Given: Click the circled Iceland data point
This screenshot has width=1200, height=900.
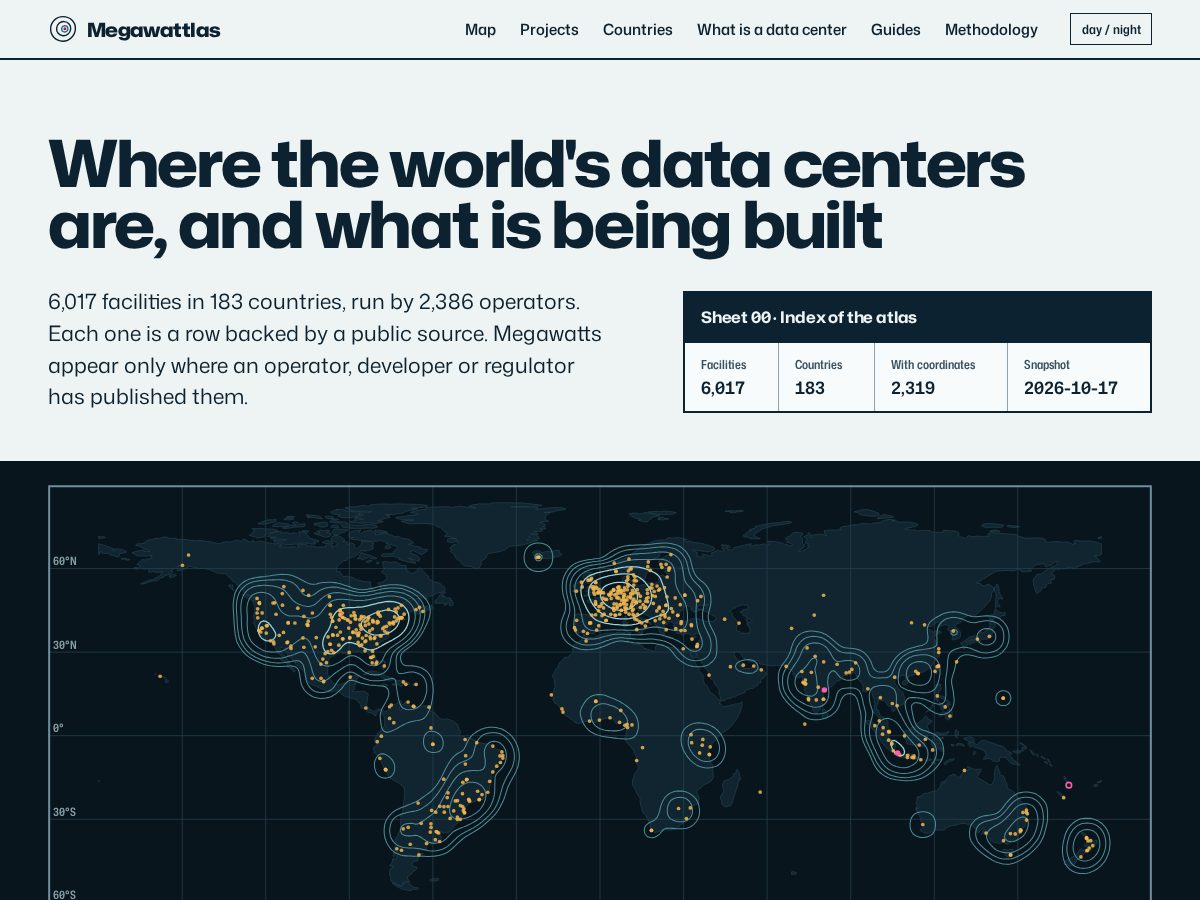Looking at the screenshot, I should click(538, 557).
